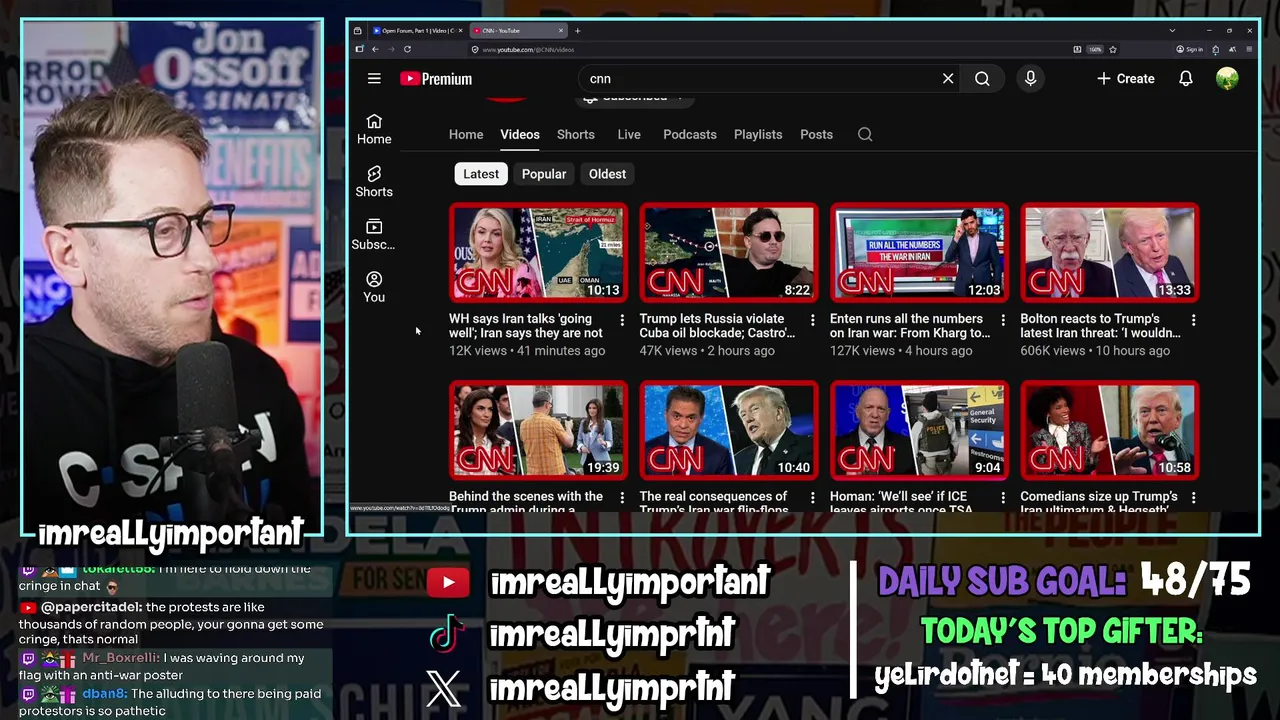
Task: Open the account avatar menu
Action: (1227, 79)
